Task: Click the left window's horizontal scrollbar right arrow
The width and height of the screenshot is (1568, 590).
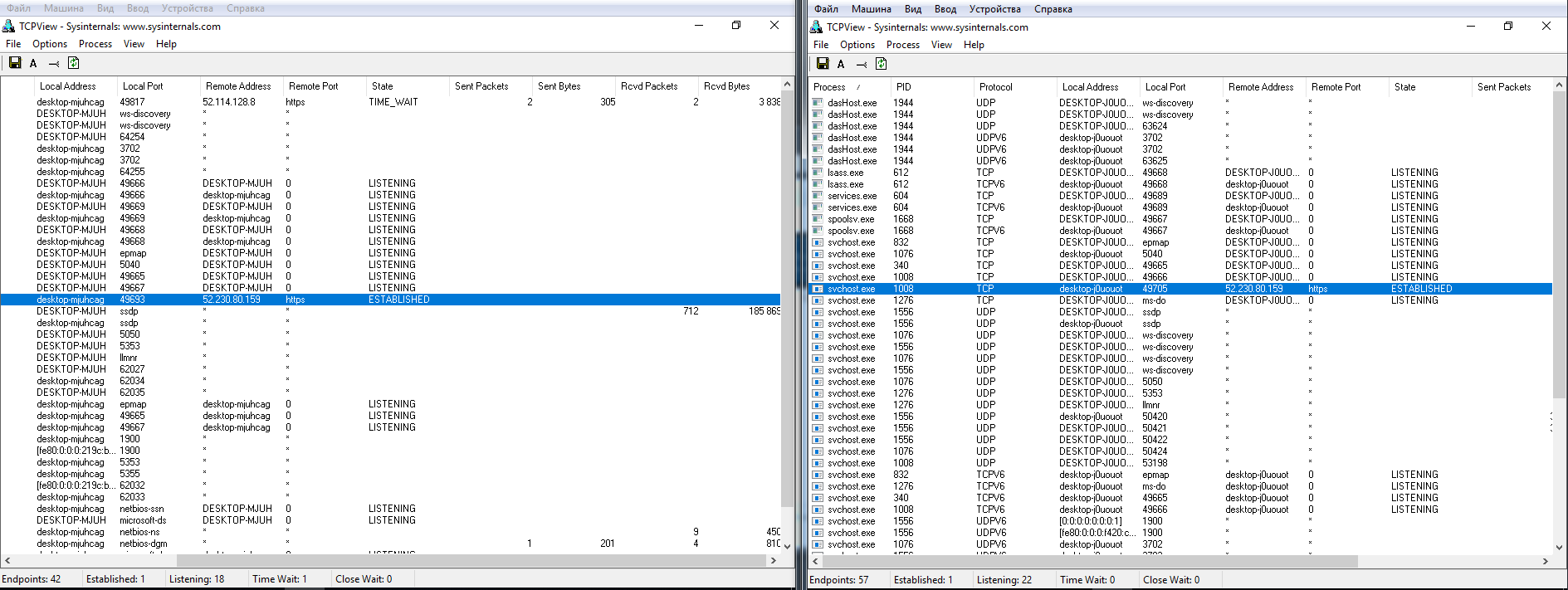Action: [774, 561]
